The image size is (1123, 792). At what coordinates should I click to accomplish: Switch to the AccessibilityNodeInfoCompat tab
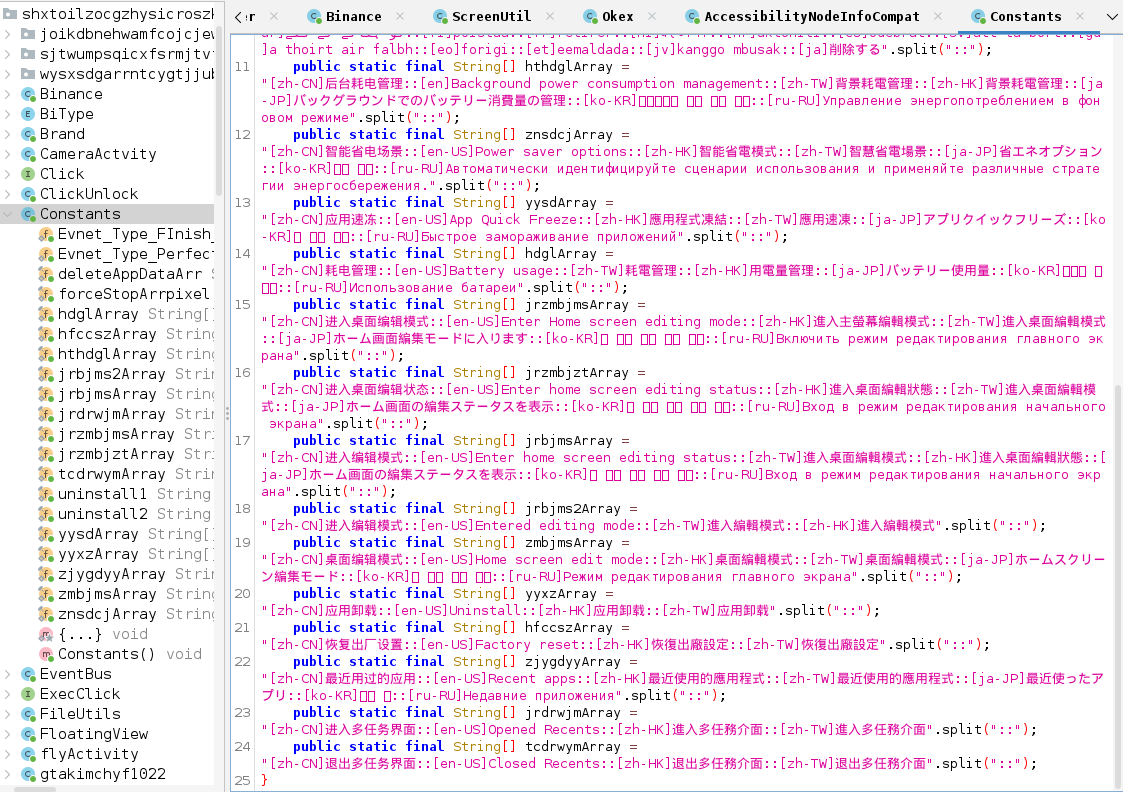811,16
